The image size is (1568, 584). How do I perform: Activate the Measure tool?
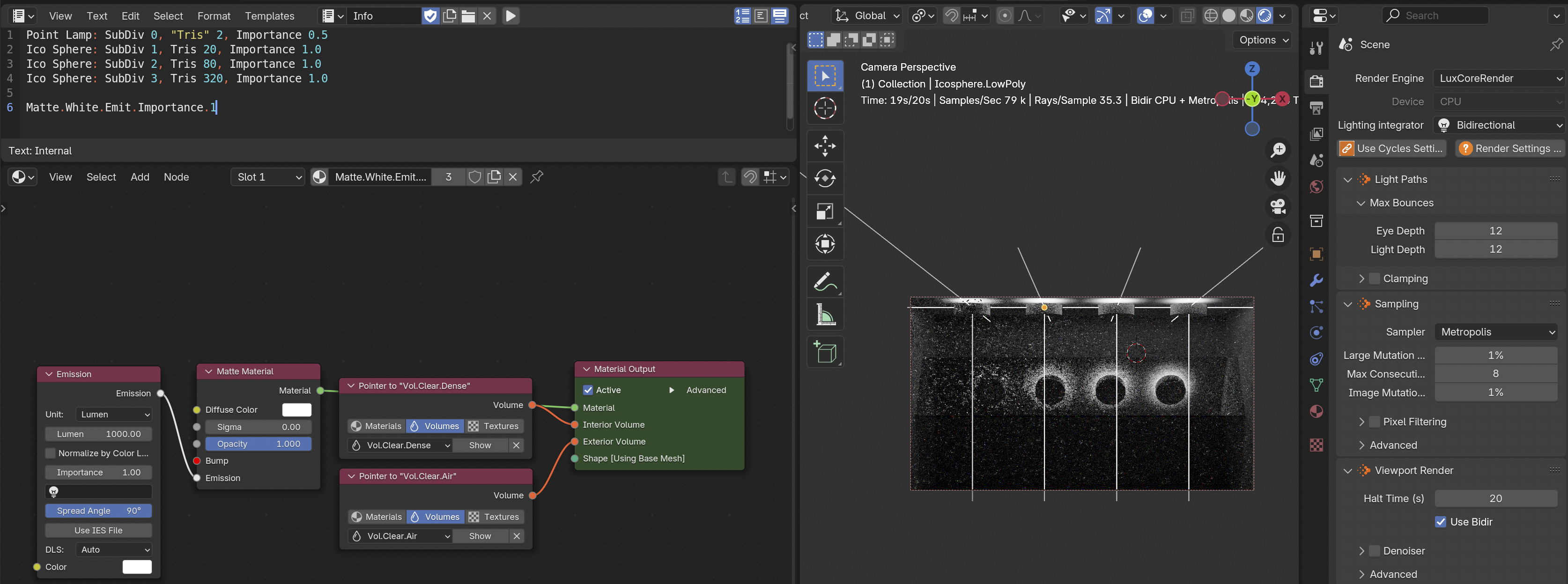point(825,314)
